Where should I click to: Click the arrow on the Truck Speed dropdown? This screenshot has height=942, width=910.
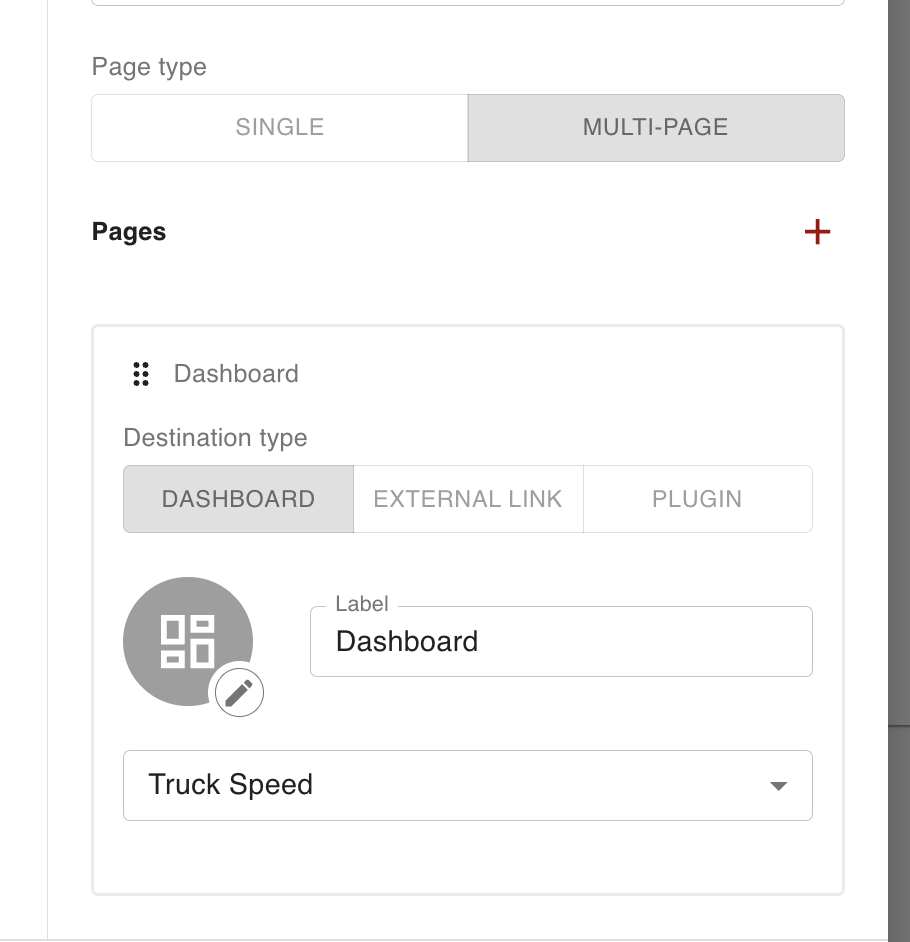779,786
